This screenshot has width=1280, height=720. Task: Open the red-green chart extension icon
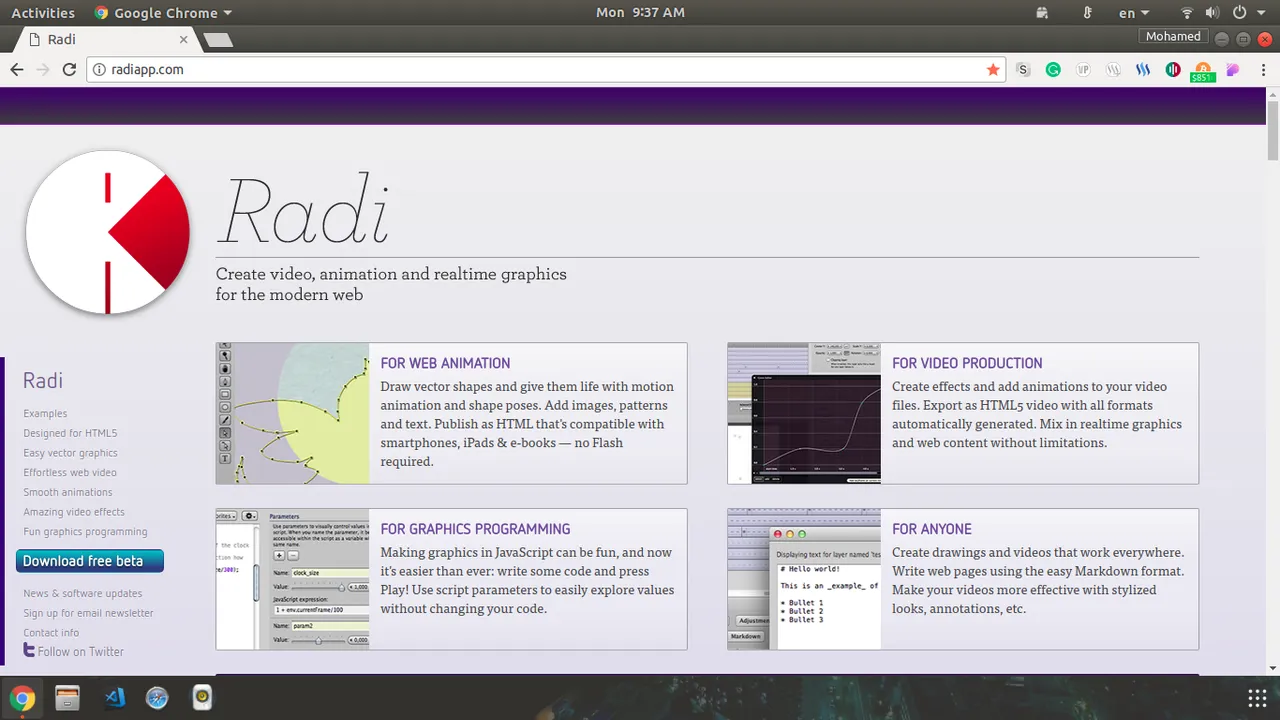1173,69
